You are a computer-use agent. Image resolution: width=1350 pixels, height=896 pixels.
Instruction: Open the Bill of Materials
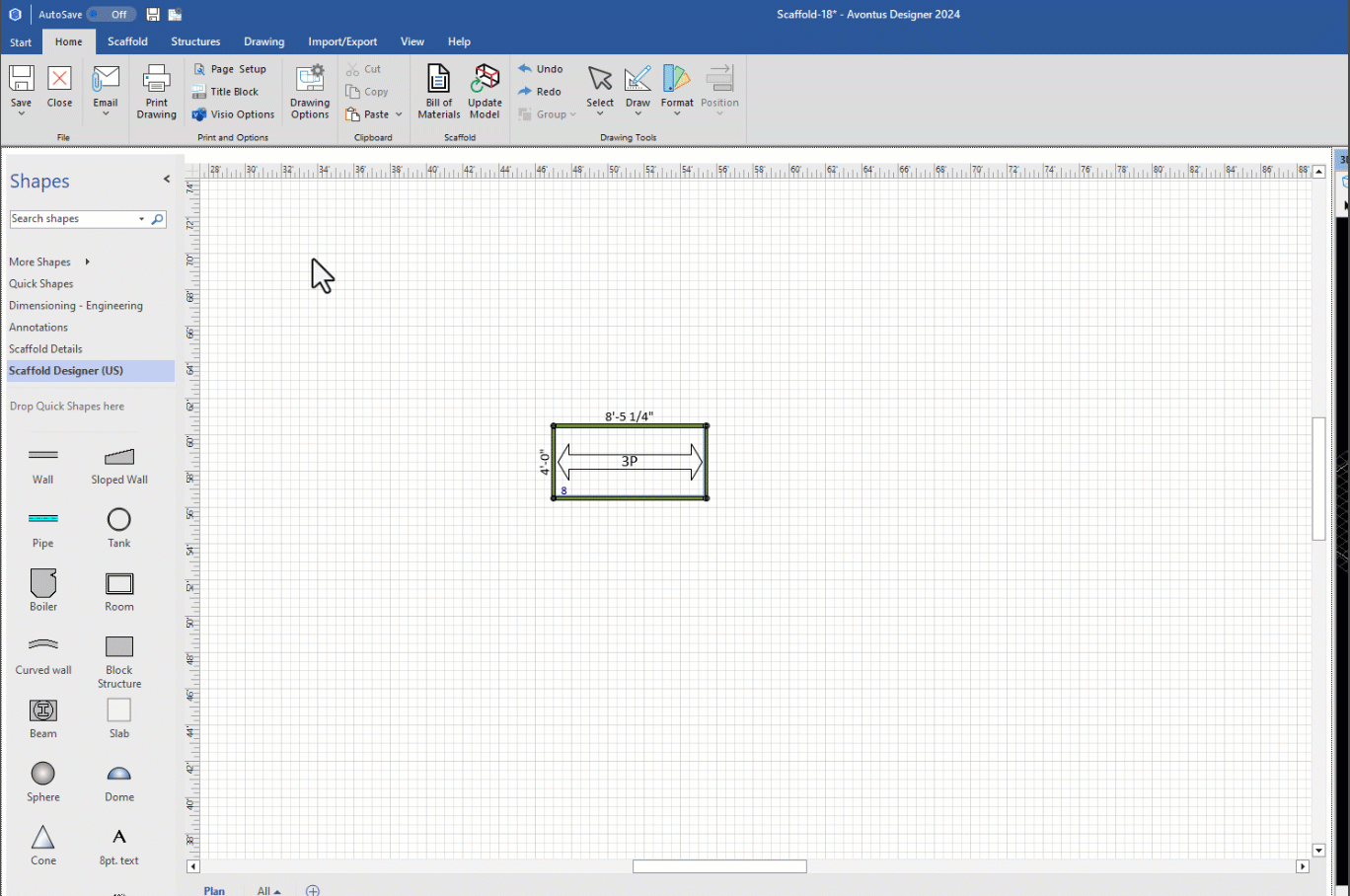438,89
